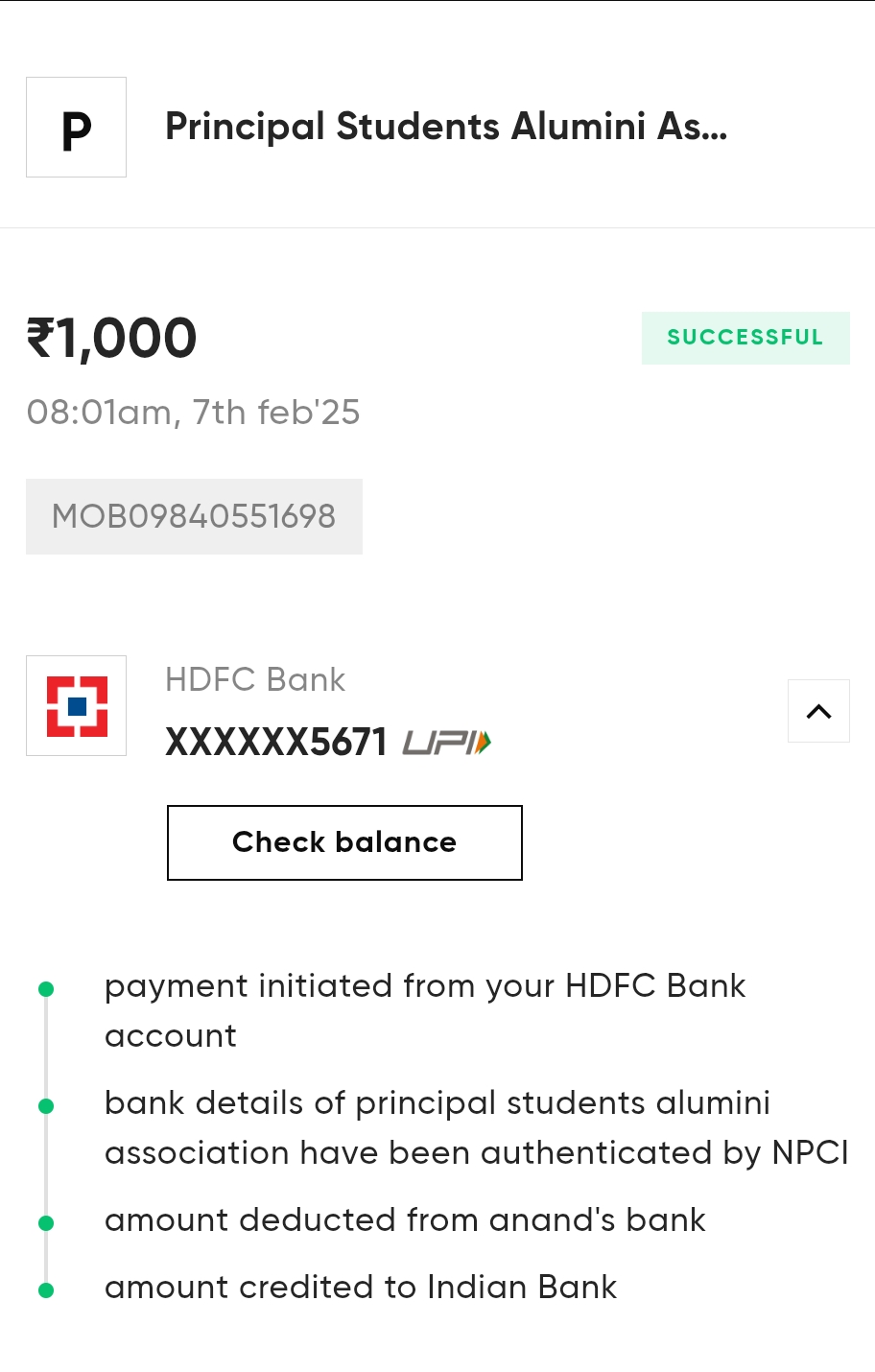Tap the 'amount credited to Indian Bank' step
The width and height of the screenshot is (875, 1372).
pyautogui.click(x=361, y=1288)
